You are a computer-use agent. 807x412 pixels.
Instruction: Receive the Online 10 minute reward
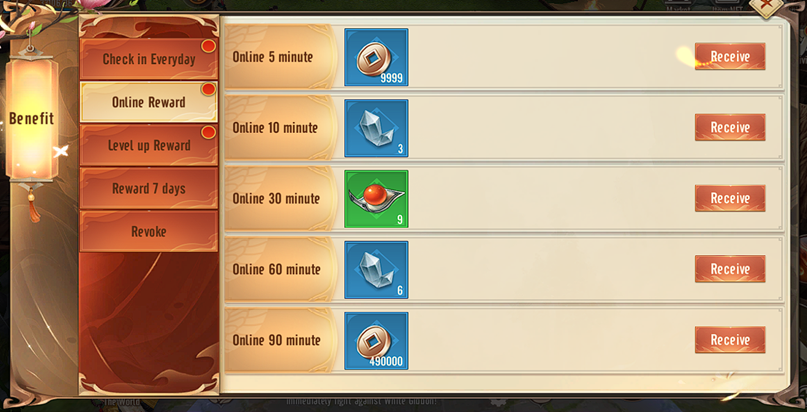(730, 128)
